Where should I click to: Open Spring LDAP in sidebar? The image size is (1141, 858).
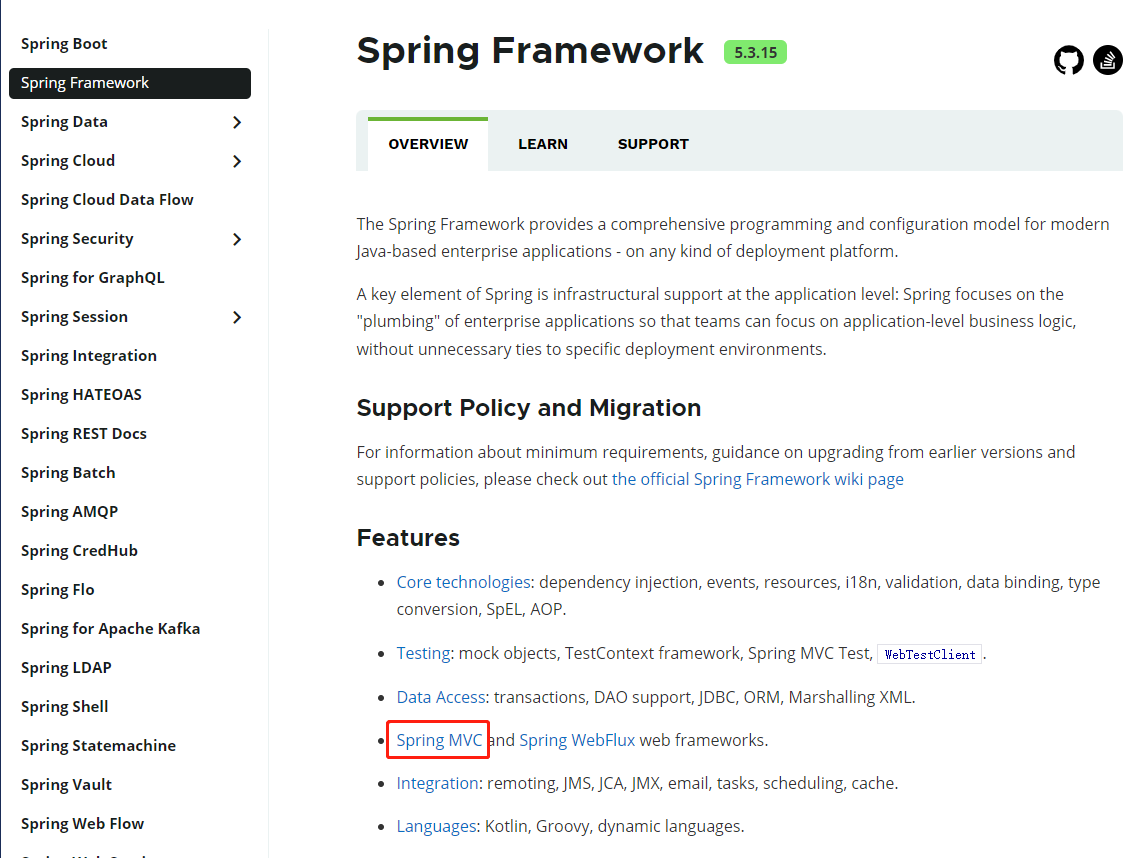[x=66, y=668]
